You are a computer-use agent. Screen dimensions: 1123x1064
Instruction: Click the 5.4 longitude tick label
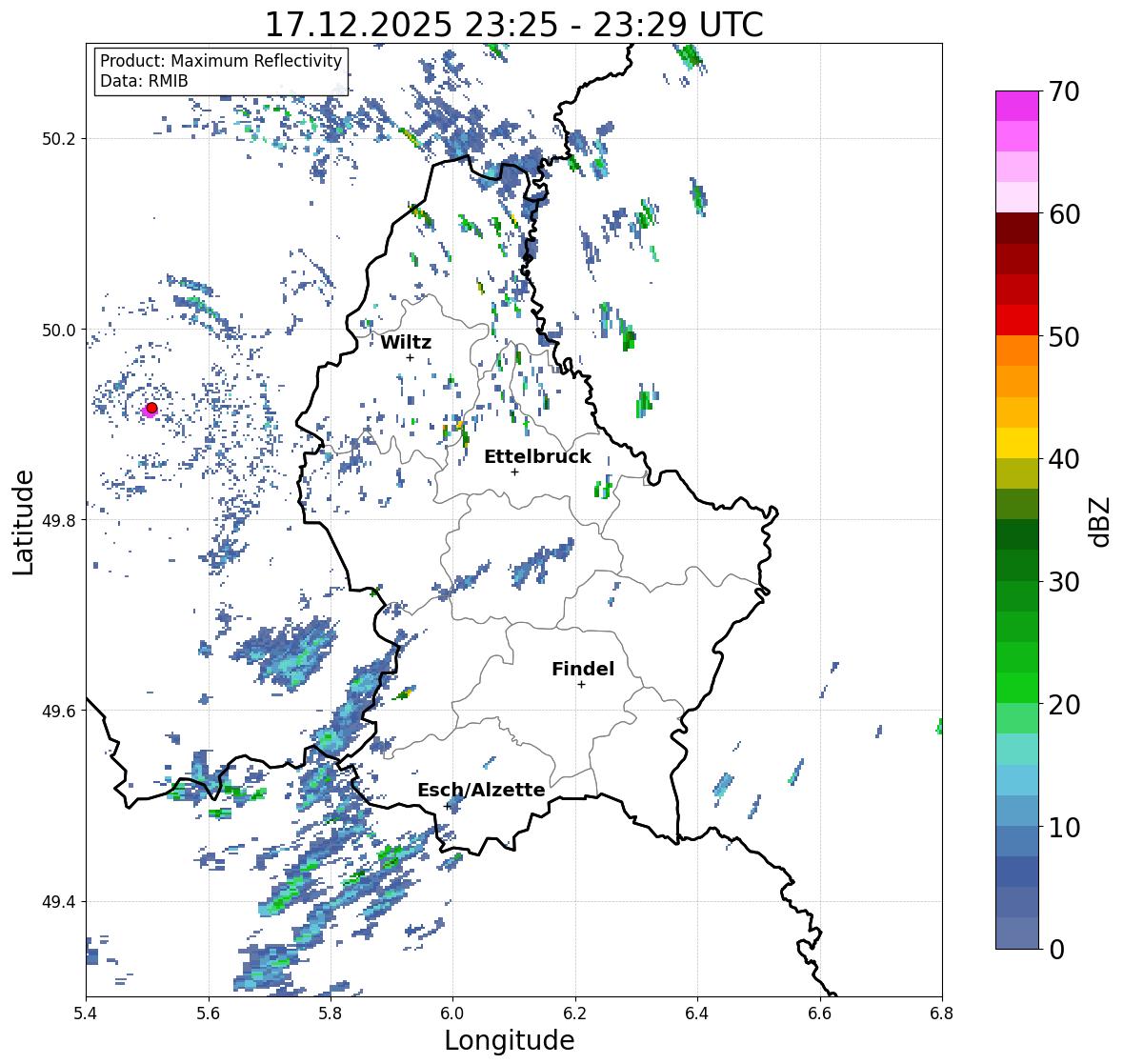[x=86, y=1014]
